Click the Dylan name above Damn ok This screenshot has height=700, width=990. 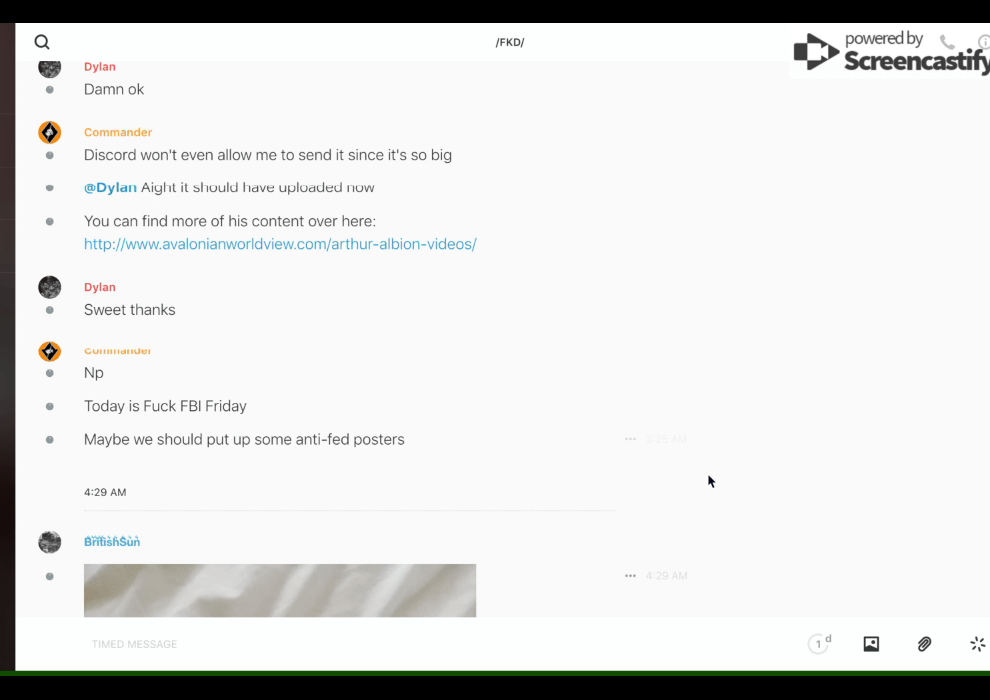click(x=100, y=66)
